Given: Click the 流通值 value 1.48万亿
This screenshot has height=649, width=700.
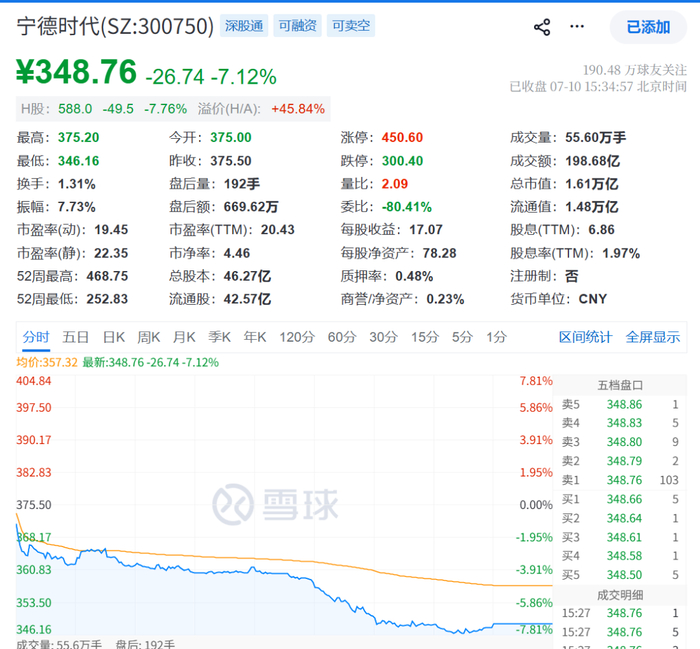Looking at the screenshot, I should pos(592,207).
